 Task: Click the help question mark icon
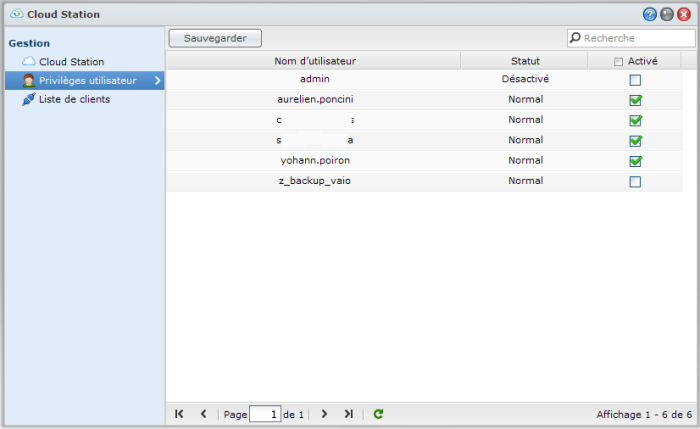(x=650, y=15)
